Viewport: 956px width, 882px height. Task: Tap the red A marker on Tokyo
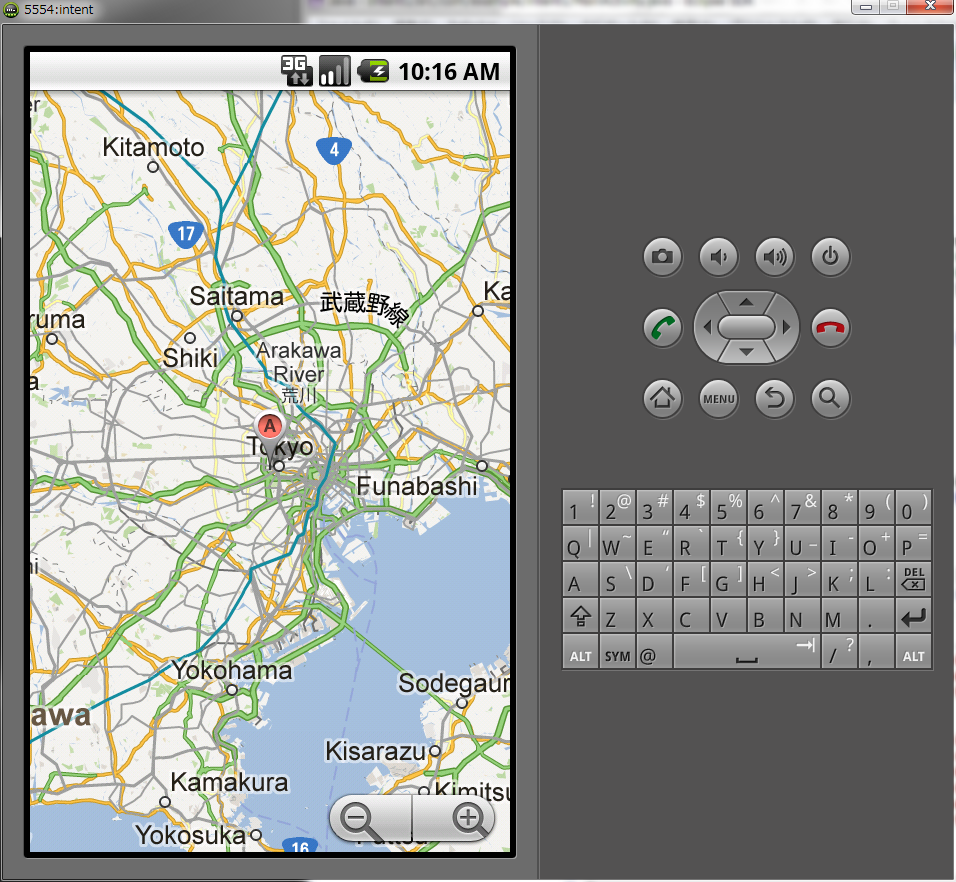[269, 427]
